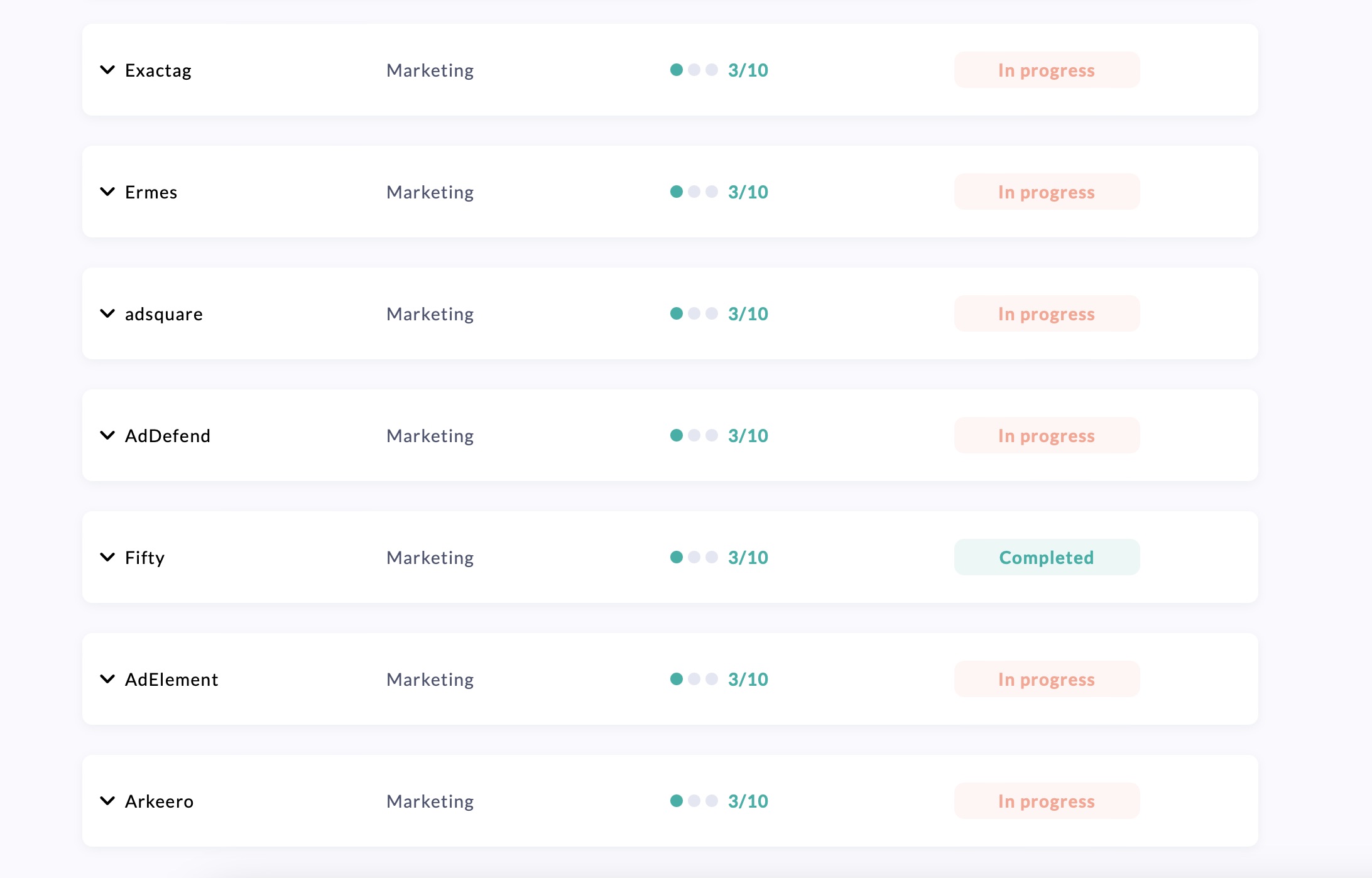
Task: Select the AdElement vendor name
Action: [171, 679]
